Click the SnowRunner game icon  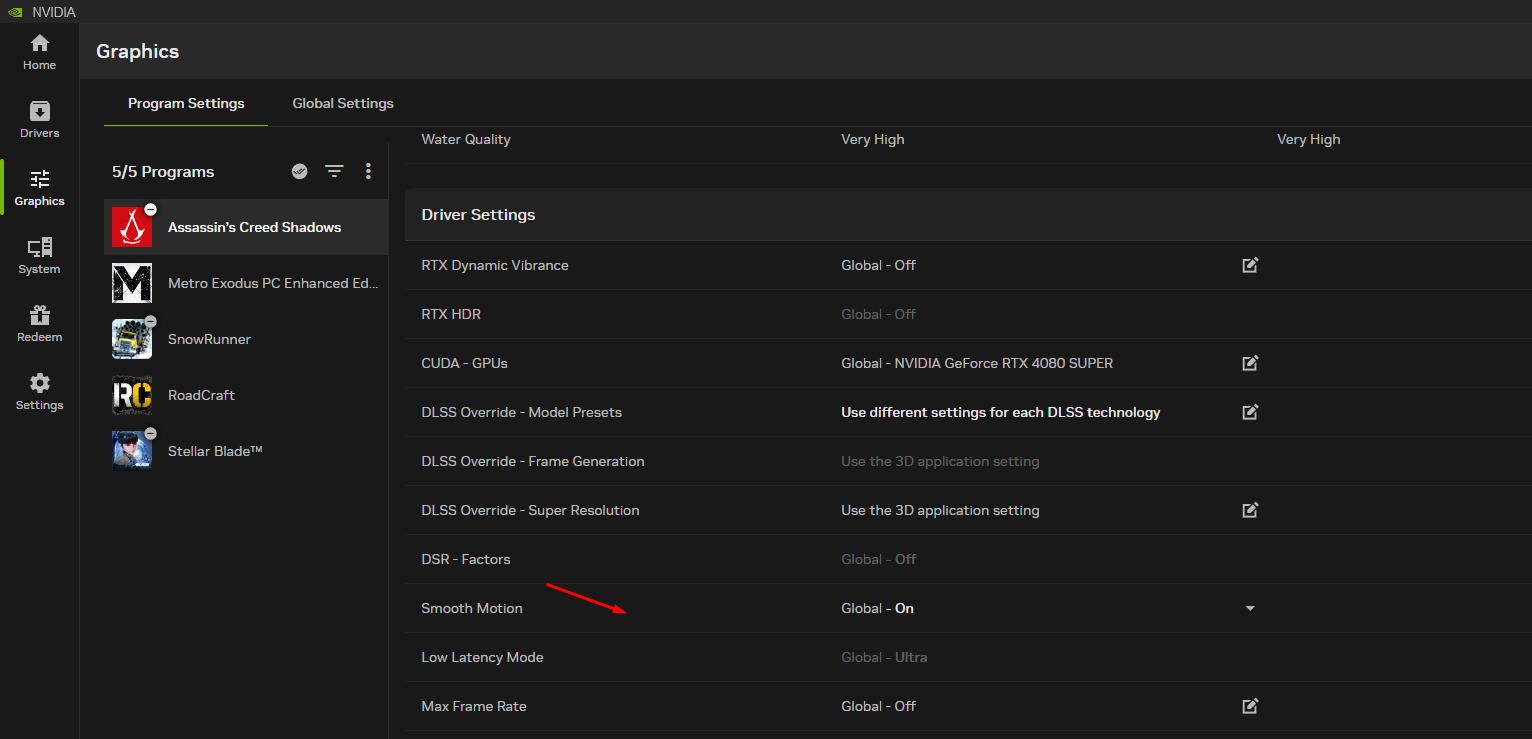[132, 339]
